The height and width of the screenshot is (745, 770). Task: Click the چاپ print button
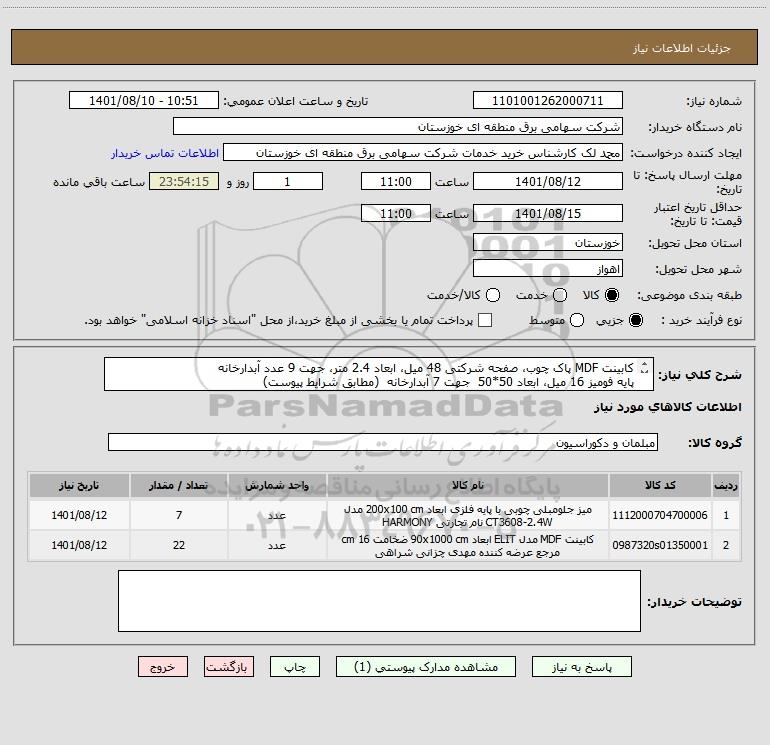(295, 667)
